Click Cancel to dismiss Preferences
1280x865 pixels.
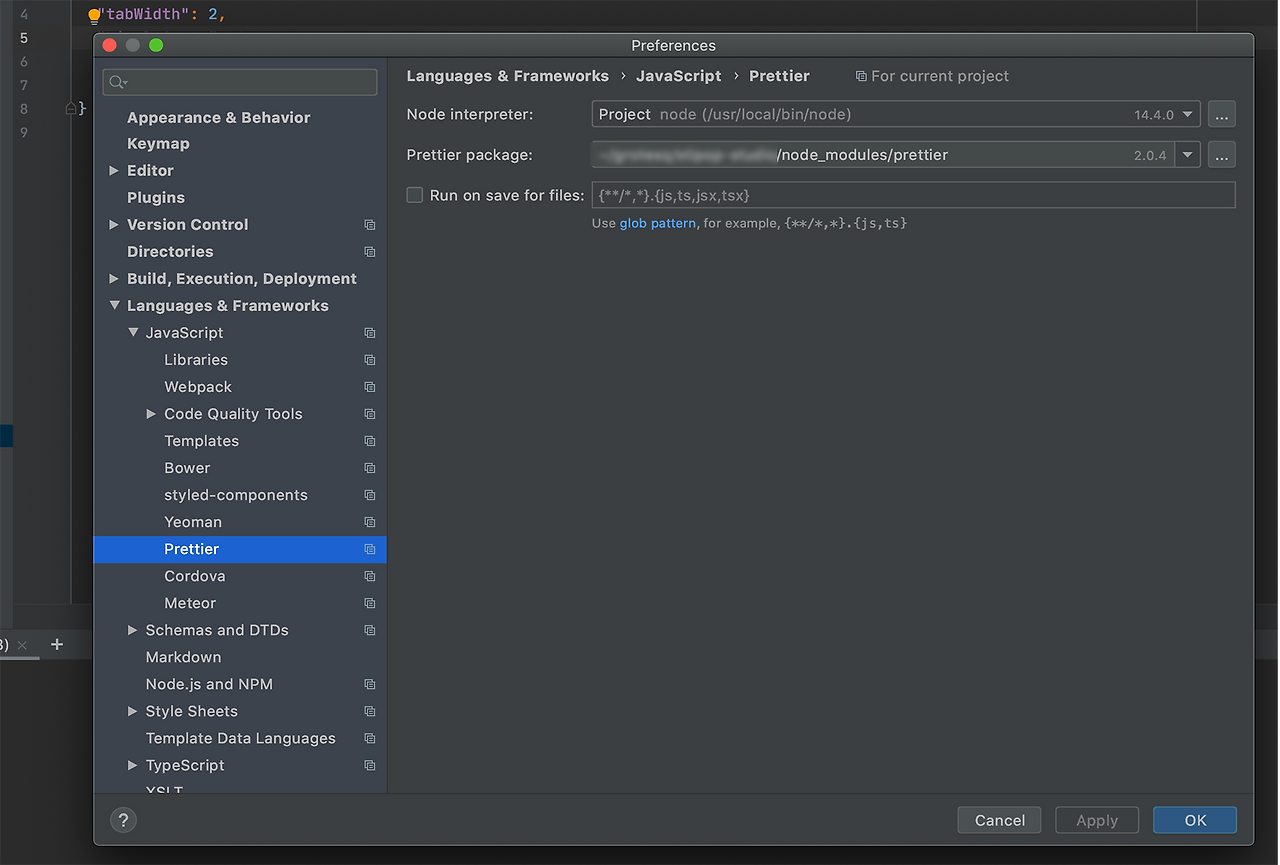[1000, 820]
